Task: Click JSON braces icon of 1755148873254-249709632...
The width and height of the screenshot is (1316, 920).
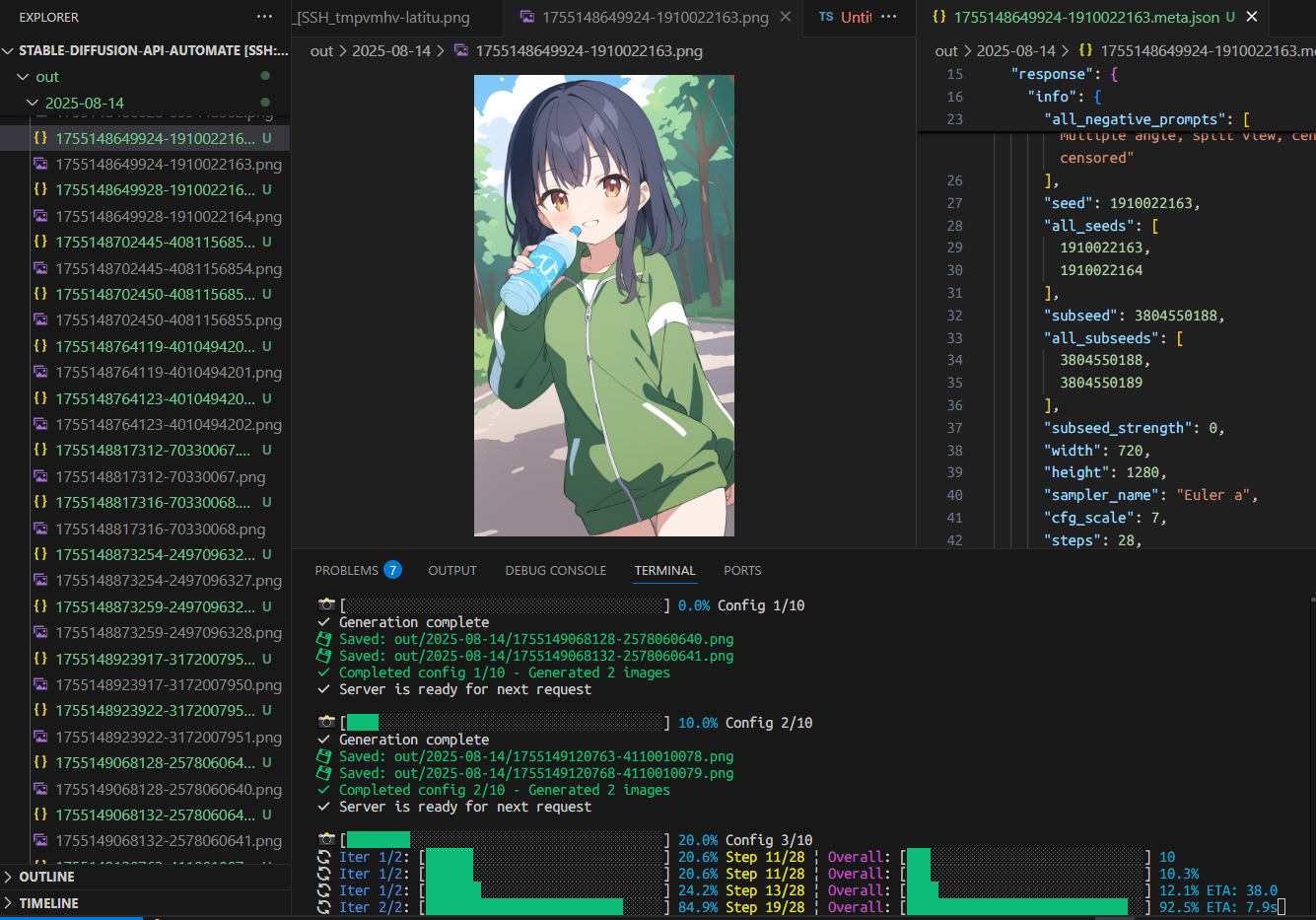Action: 40,554
